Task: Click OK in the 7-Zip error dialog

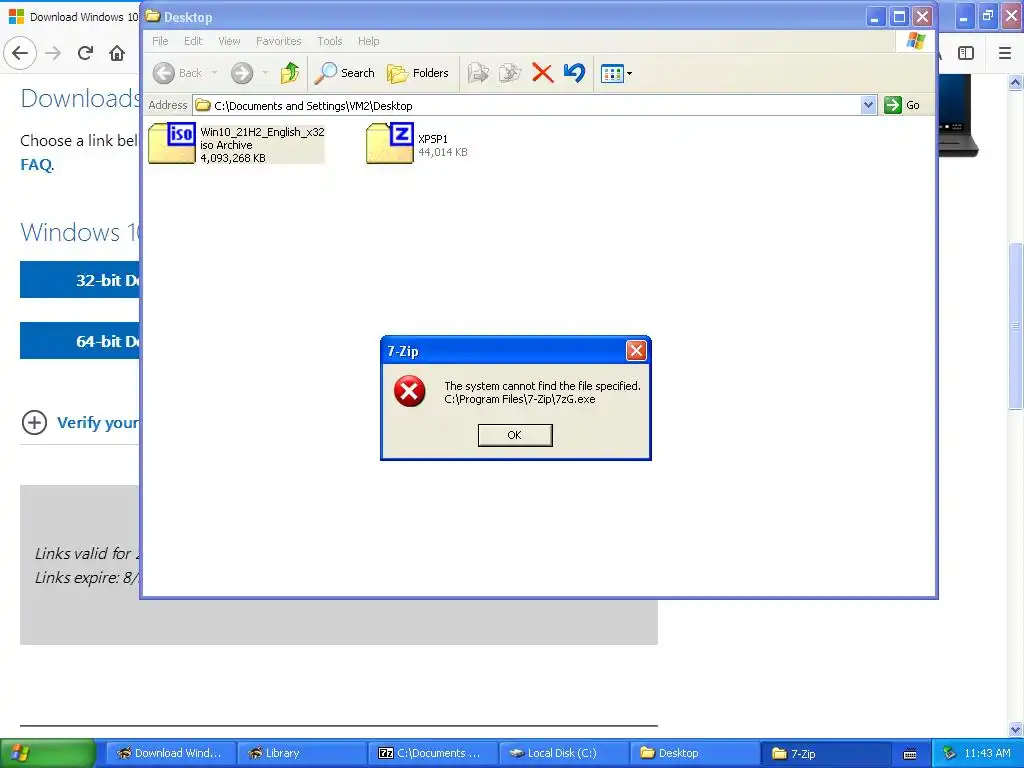Action: (515, 435)
